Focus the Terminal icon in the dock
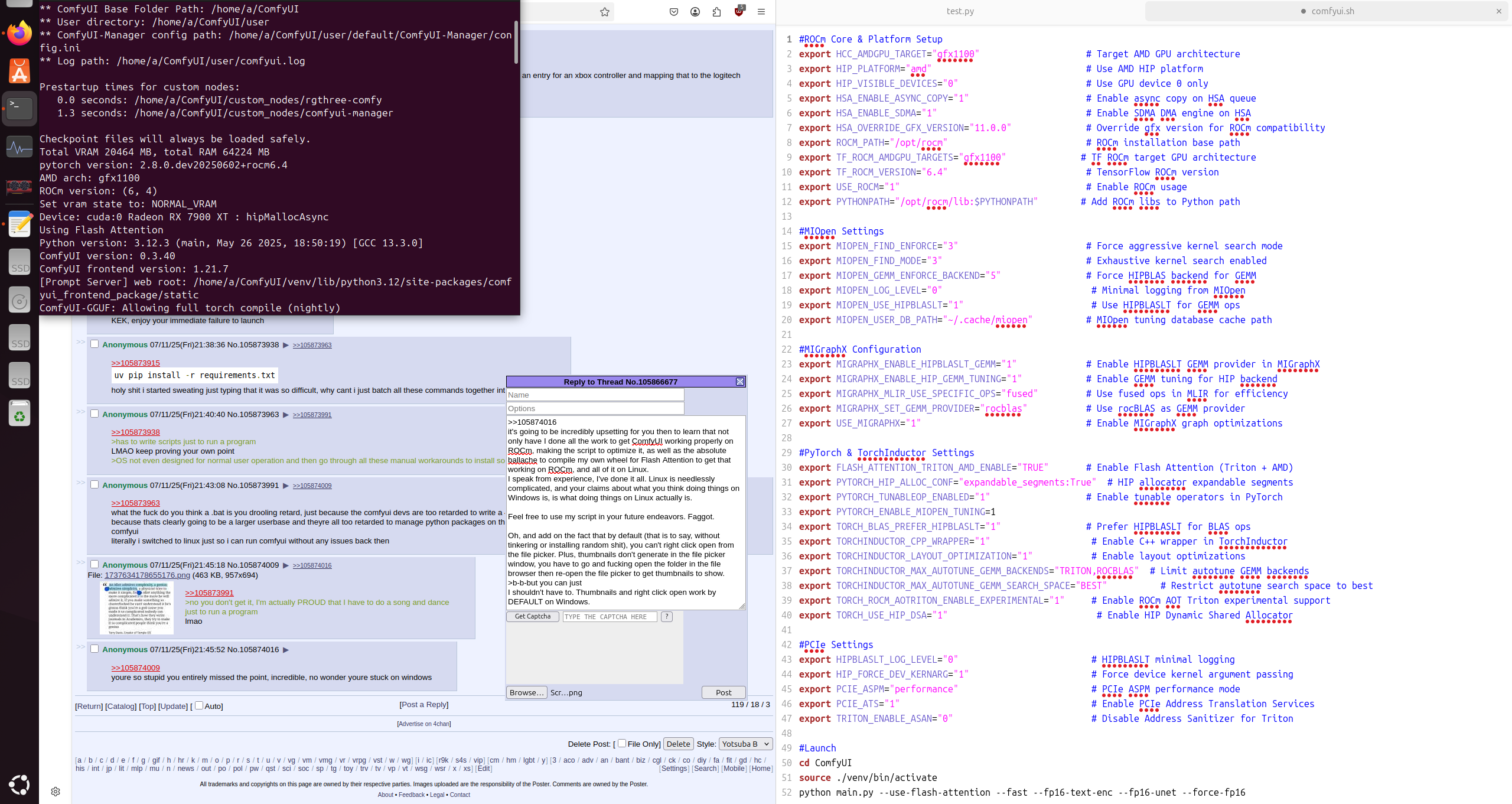Image resolution: width=1512 pixels, height=804 pixels. pos(19,109)
